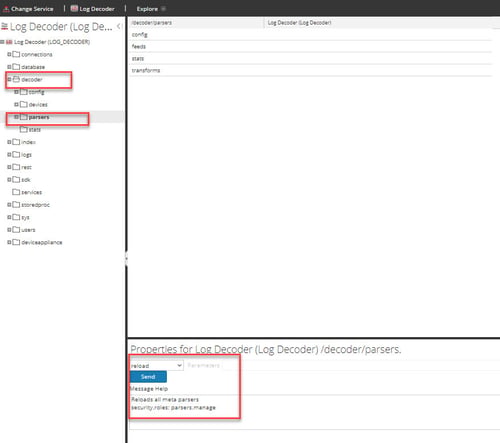Screen dimensions: 500x443
Task: Collapse the left tree panel arrow
Action: tap(119, 26)
